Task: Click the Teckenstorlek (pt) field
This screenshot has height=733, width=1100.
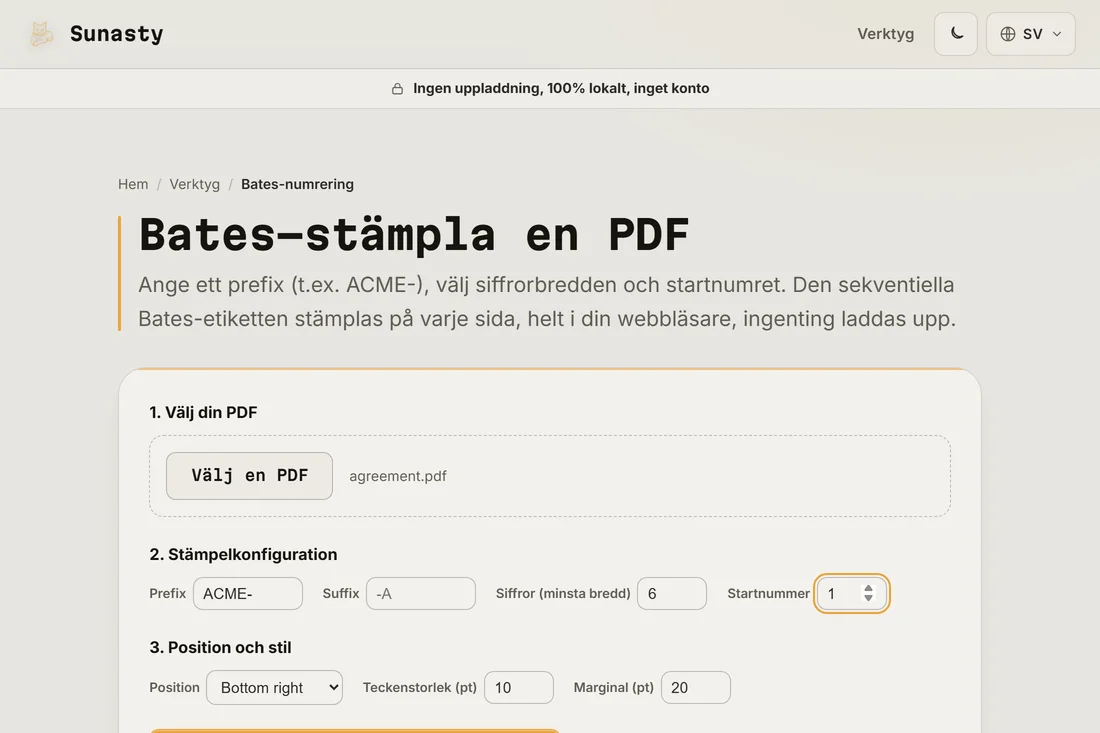Action: click(x=518, y=687)
